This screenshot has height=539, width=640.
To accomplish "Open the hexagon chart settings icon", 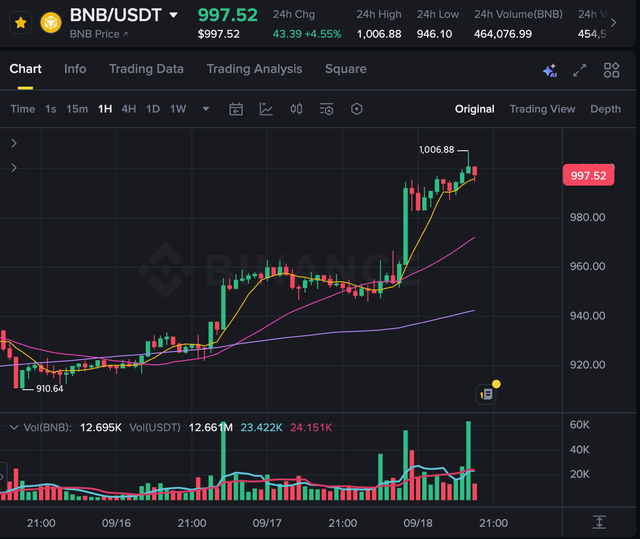I will [356, 109].
